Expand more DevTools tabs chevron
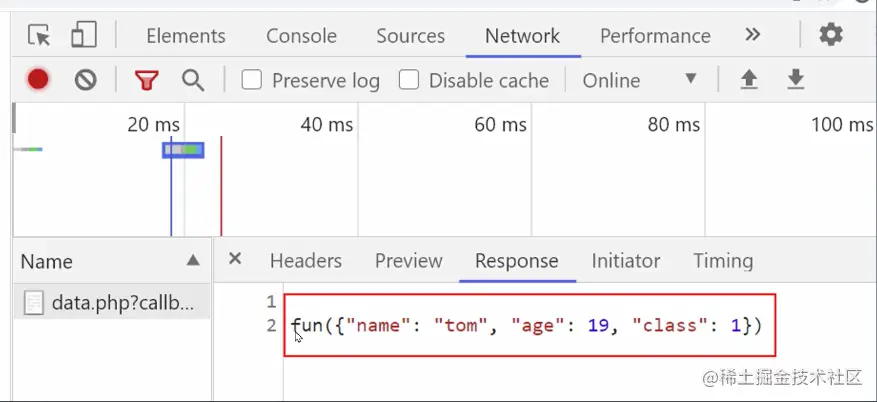The width and height of the screenshot is (877, 402). [753, 35]
